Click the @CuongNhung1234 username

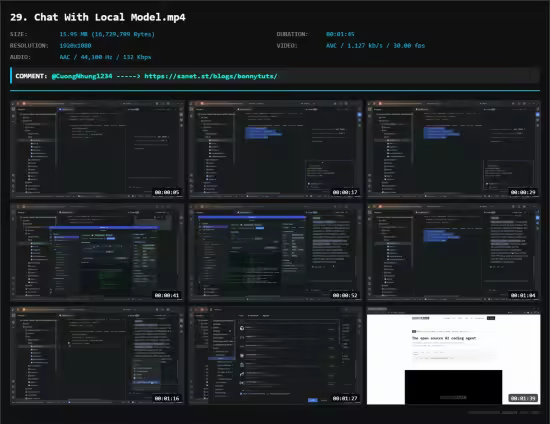[82, 76]
